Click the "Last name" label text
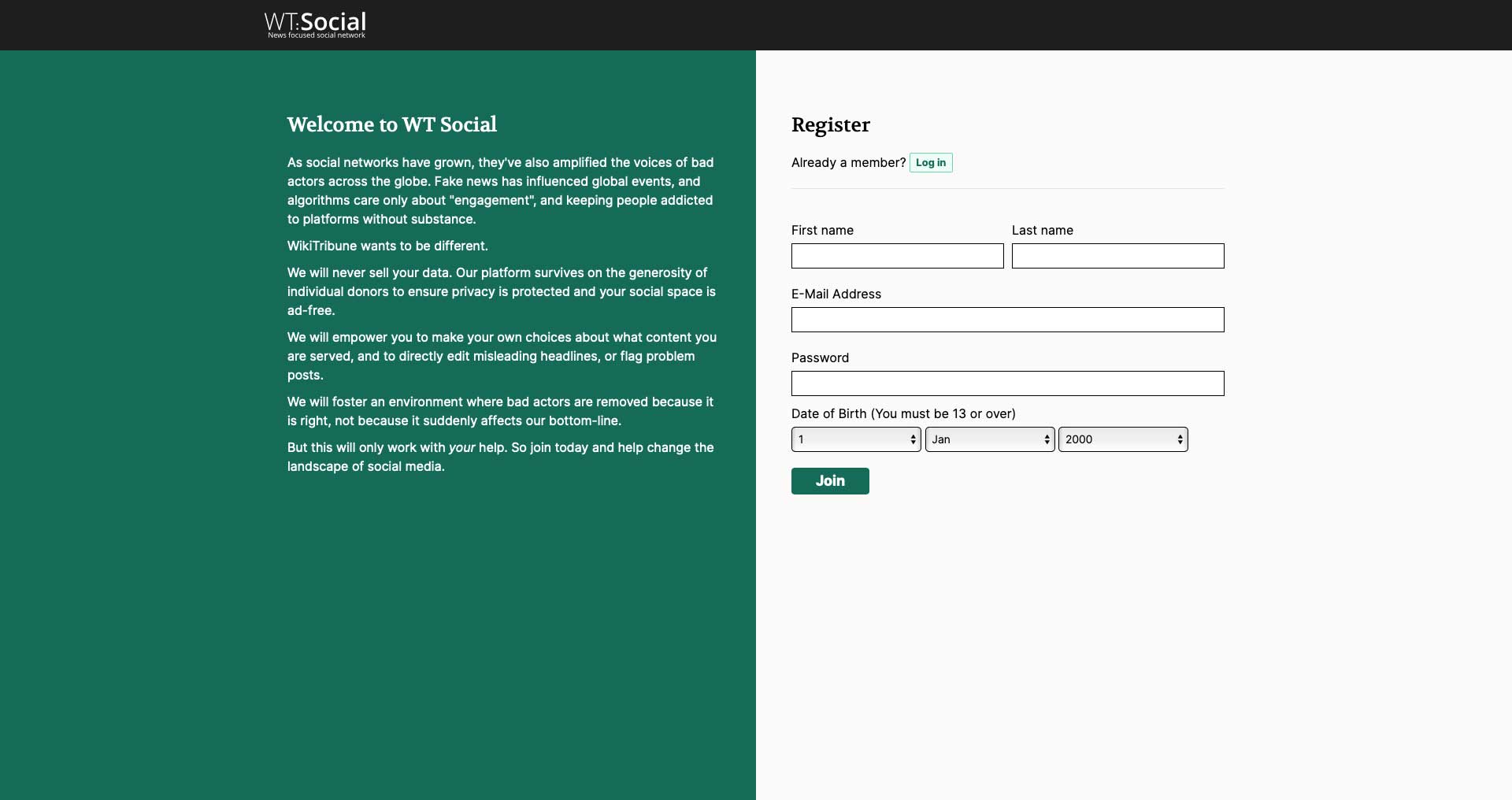This screenshot has width=1512, height=800. (x=1042, y=231)
